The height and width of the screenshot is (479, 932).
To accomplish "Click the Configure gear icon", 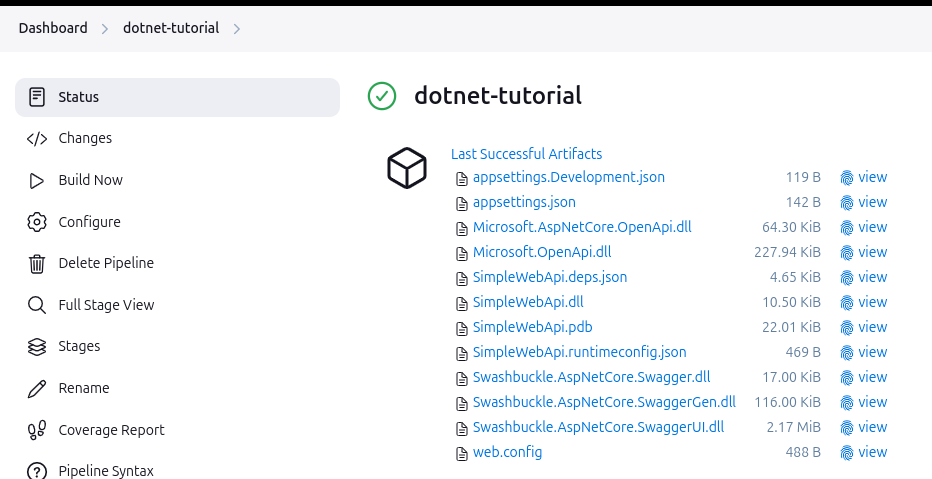I will coord(37,222).
